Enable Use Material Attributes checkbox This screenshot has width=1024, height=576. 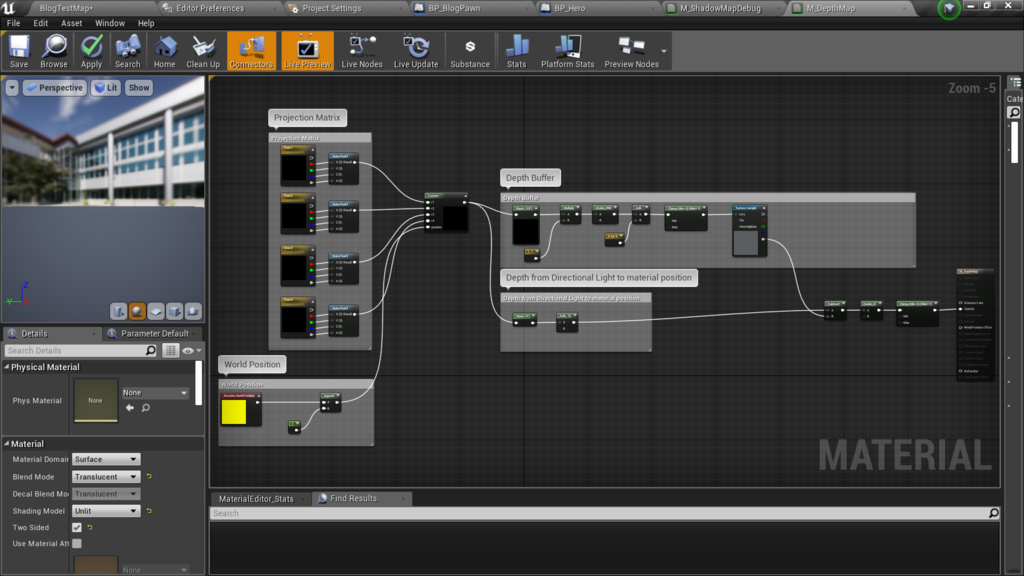point(77,543)
